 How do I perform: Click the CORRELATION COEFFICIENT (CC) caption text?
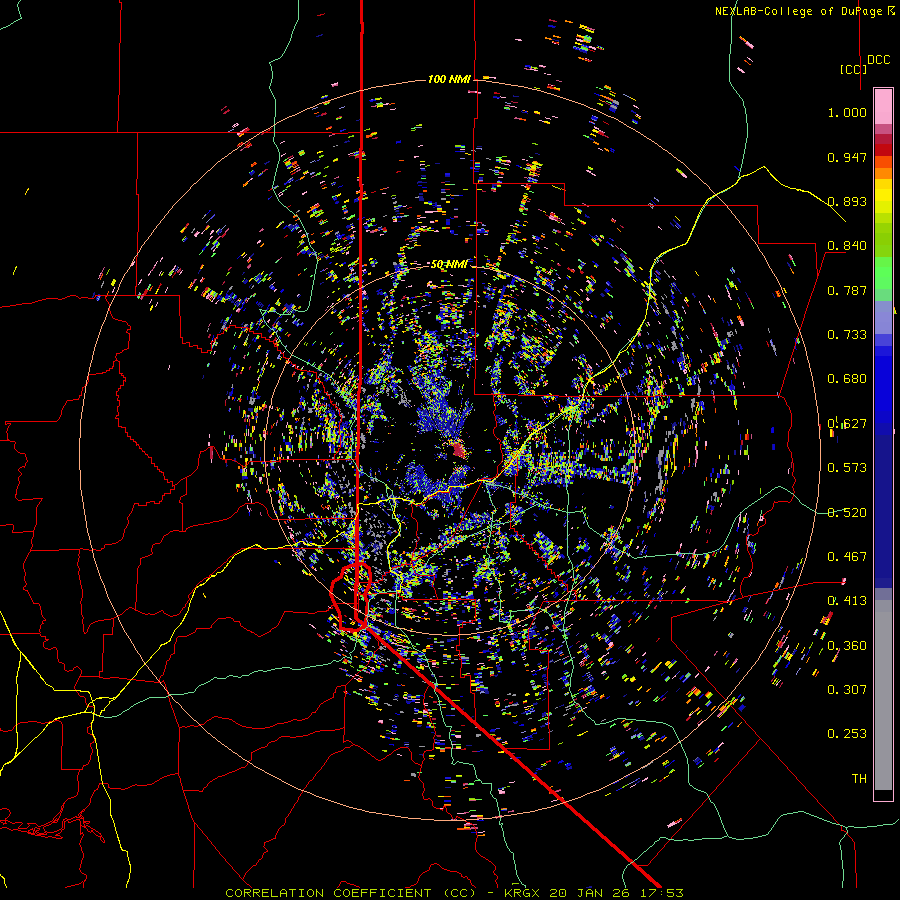tap(350, 893)
